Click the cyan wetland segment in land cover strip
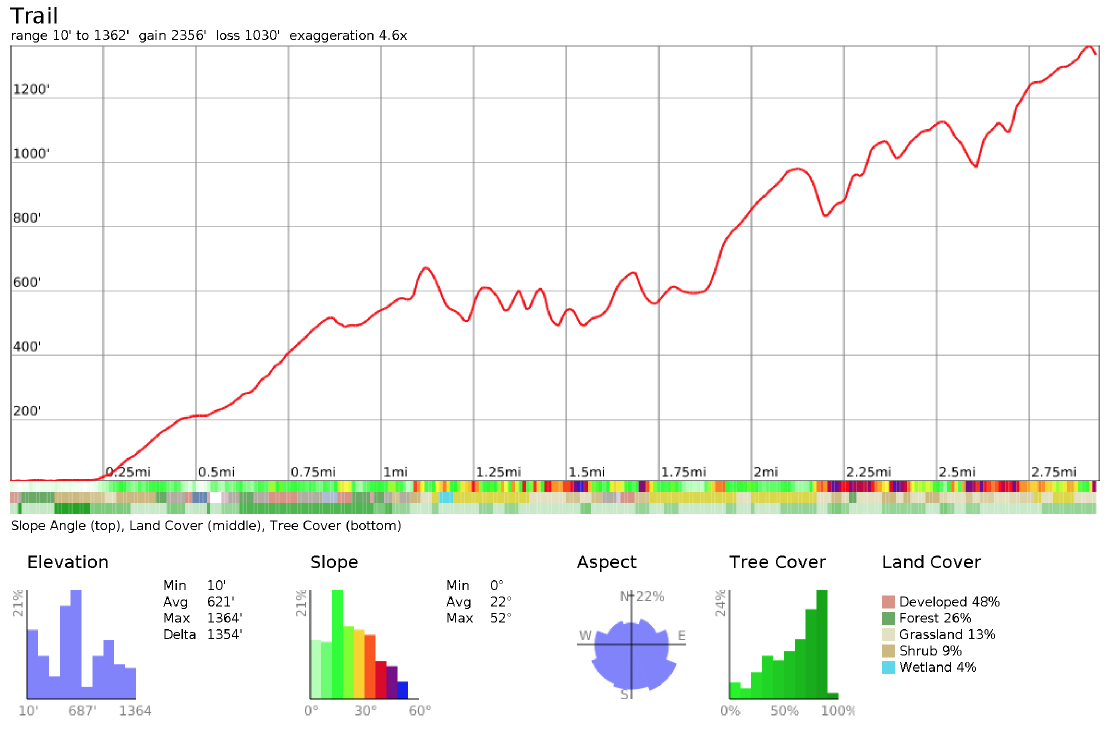 point(446,497)
